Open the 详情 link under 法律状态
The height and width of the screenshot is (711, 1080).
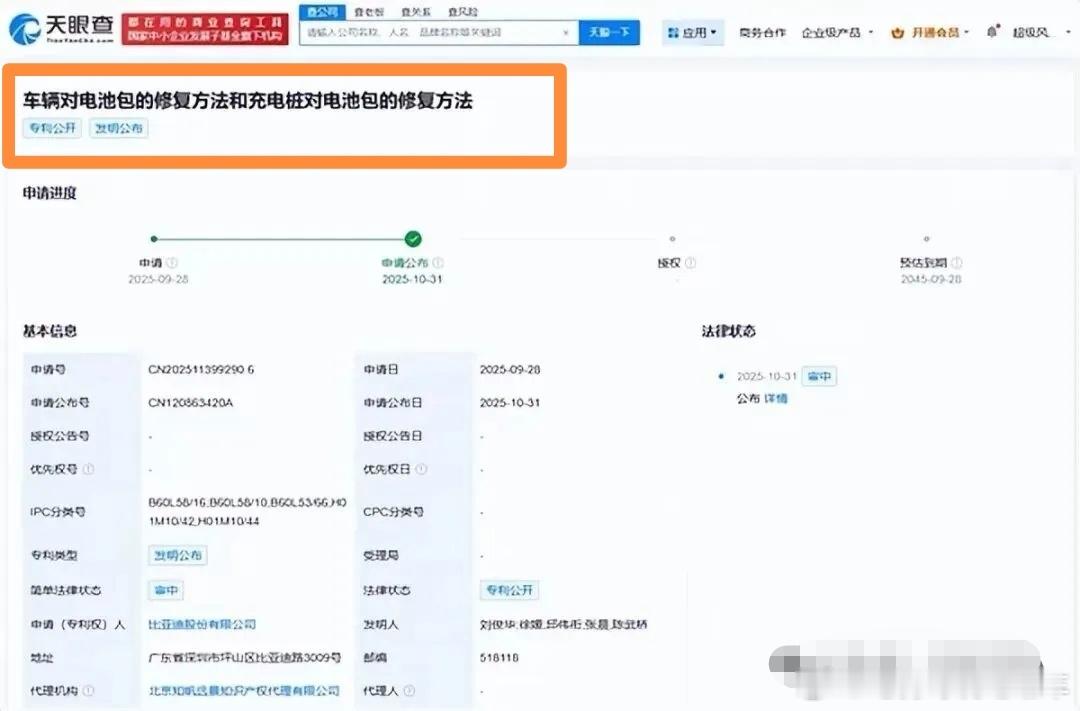click(x=776, y=398)
